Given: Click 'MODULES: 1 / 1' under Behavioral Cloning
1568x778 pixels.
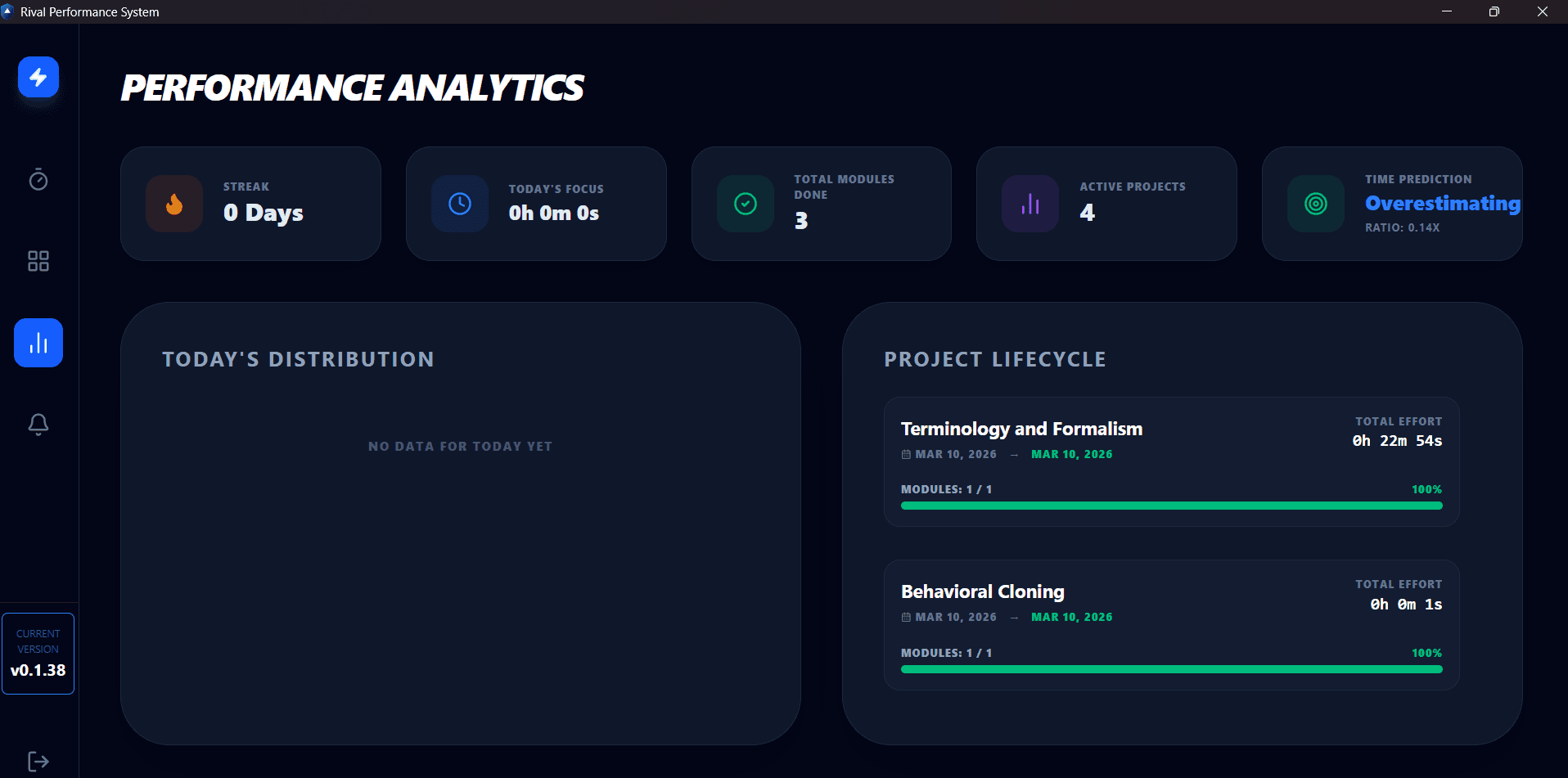Looking at the screenshot, I should click(x=946, y=653).
